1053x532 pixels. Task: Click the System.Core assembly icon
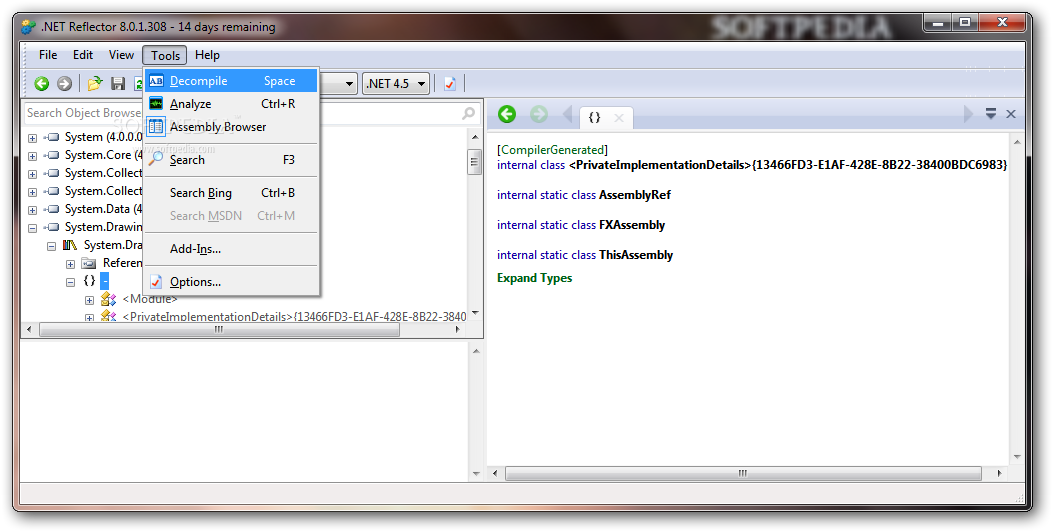(52, 155)
